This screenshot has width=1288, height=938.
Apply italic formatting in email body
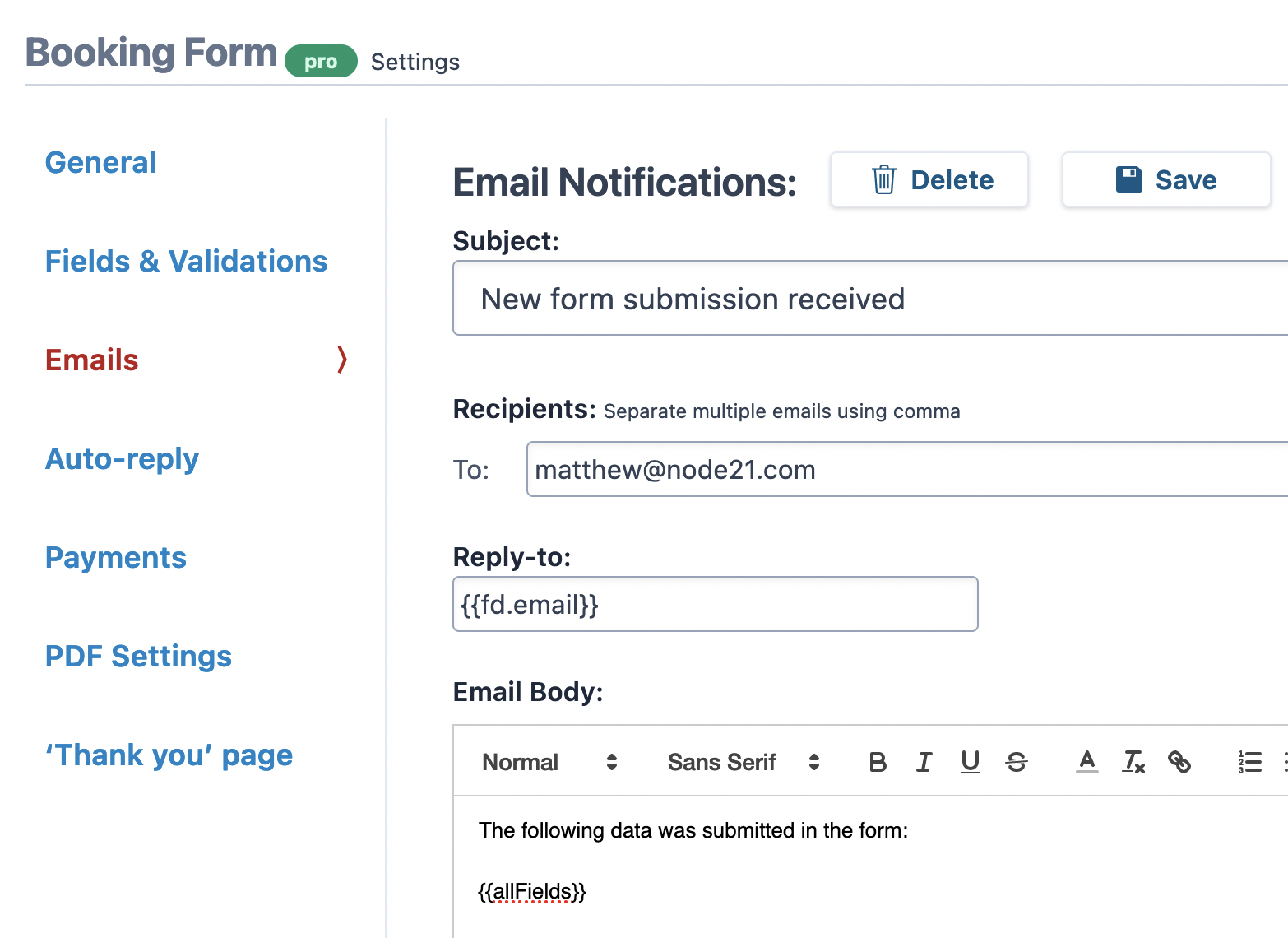[924, 762]
